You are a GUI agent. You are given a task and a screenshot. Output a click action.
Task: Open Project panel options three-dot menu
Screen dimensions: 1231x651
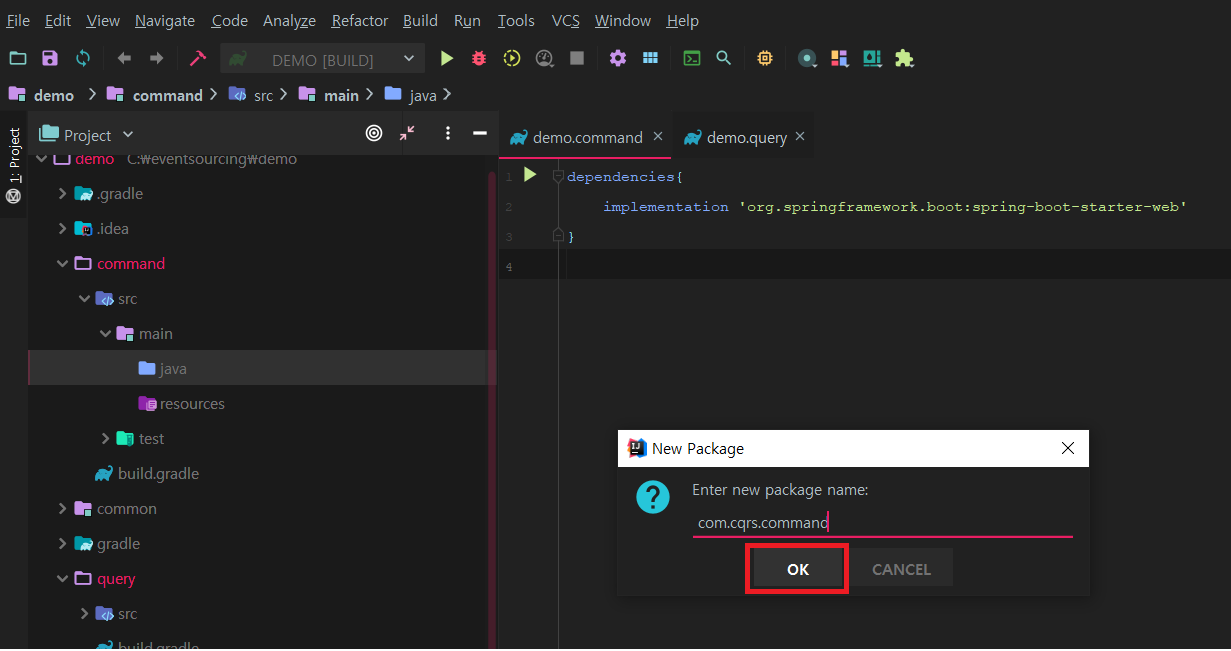[x=448, y=133]
